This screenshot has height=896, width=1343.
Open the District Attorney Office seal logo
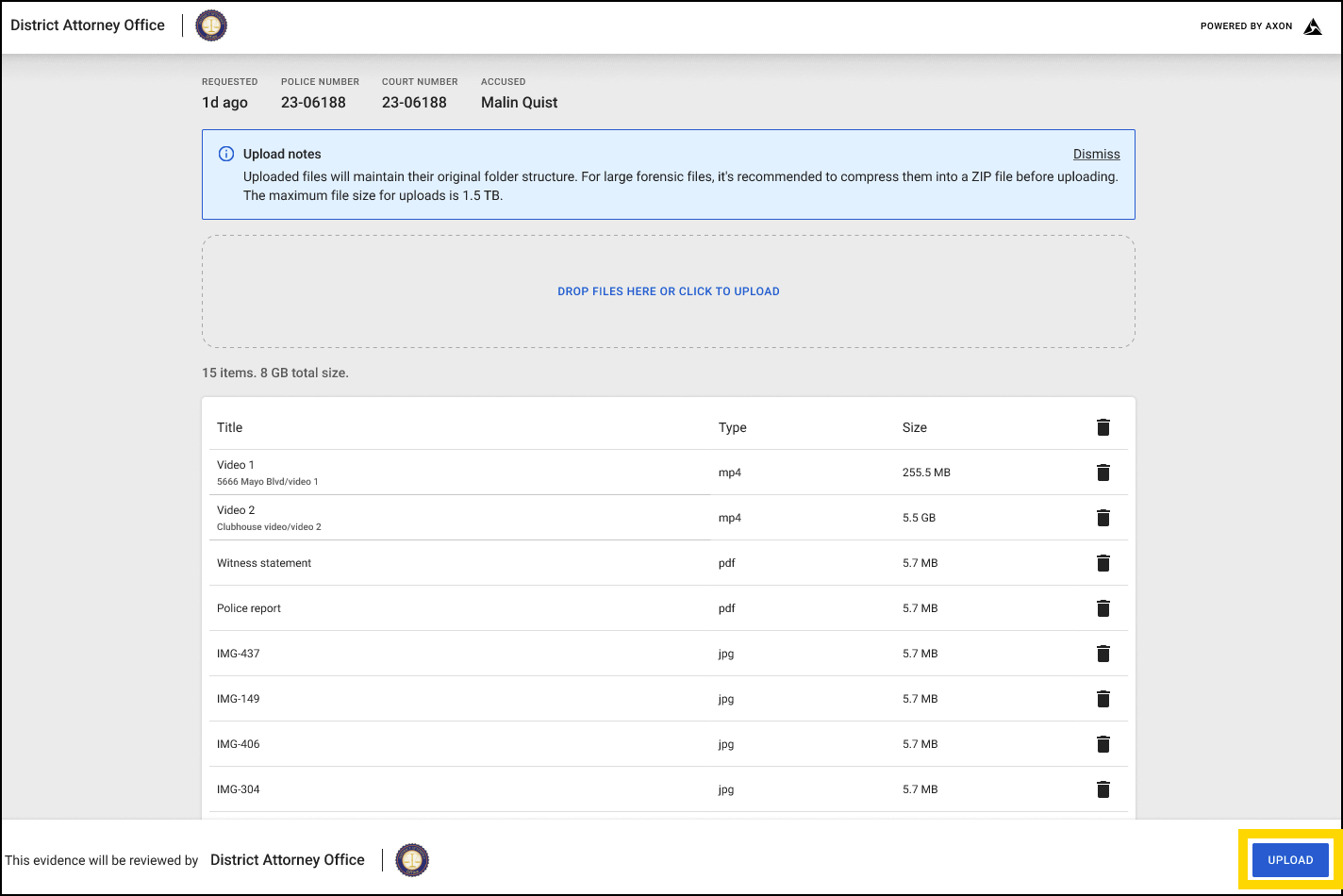(x=210, y=25)
